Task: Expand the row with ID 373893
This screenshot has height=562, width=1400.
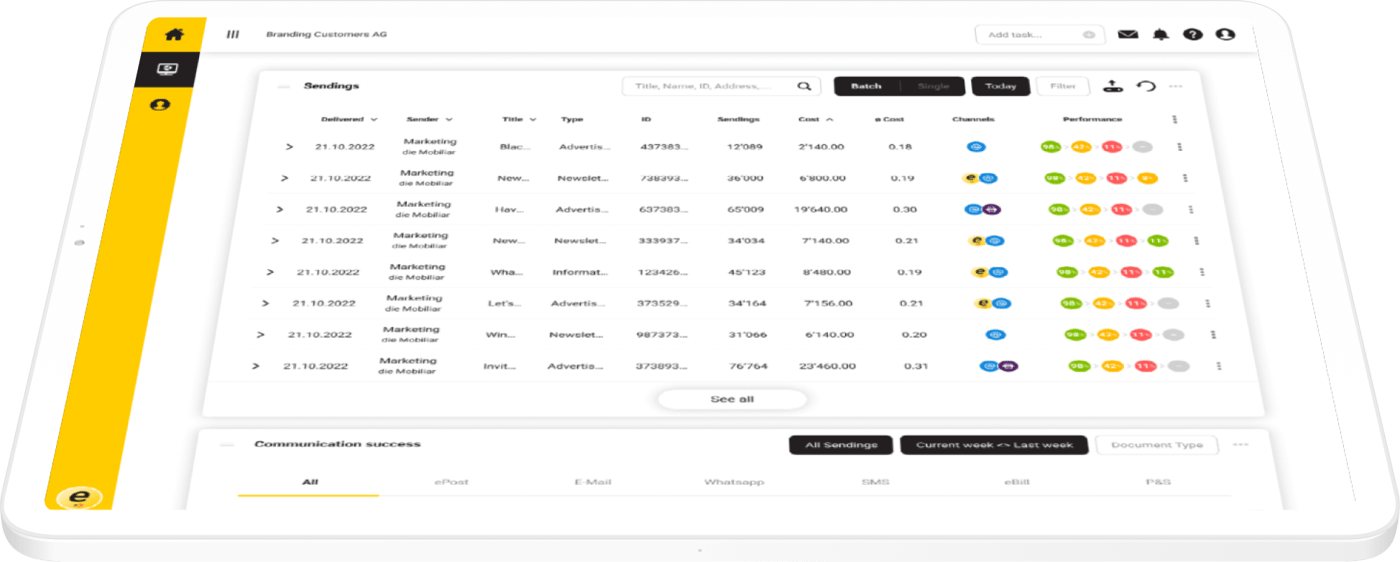Action: (255, 366)
